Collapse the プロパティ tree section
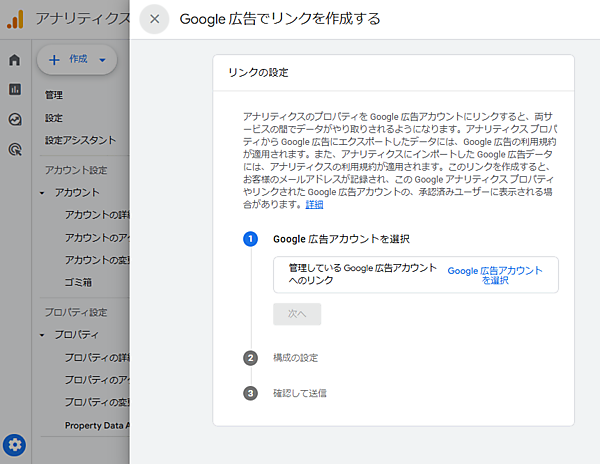This screenshot has width=600, height=464. pos(42,334)
